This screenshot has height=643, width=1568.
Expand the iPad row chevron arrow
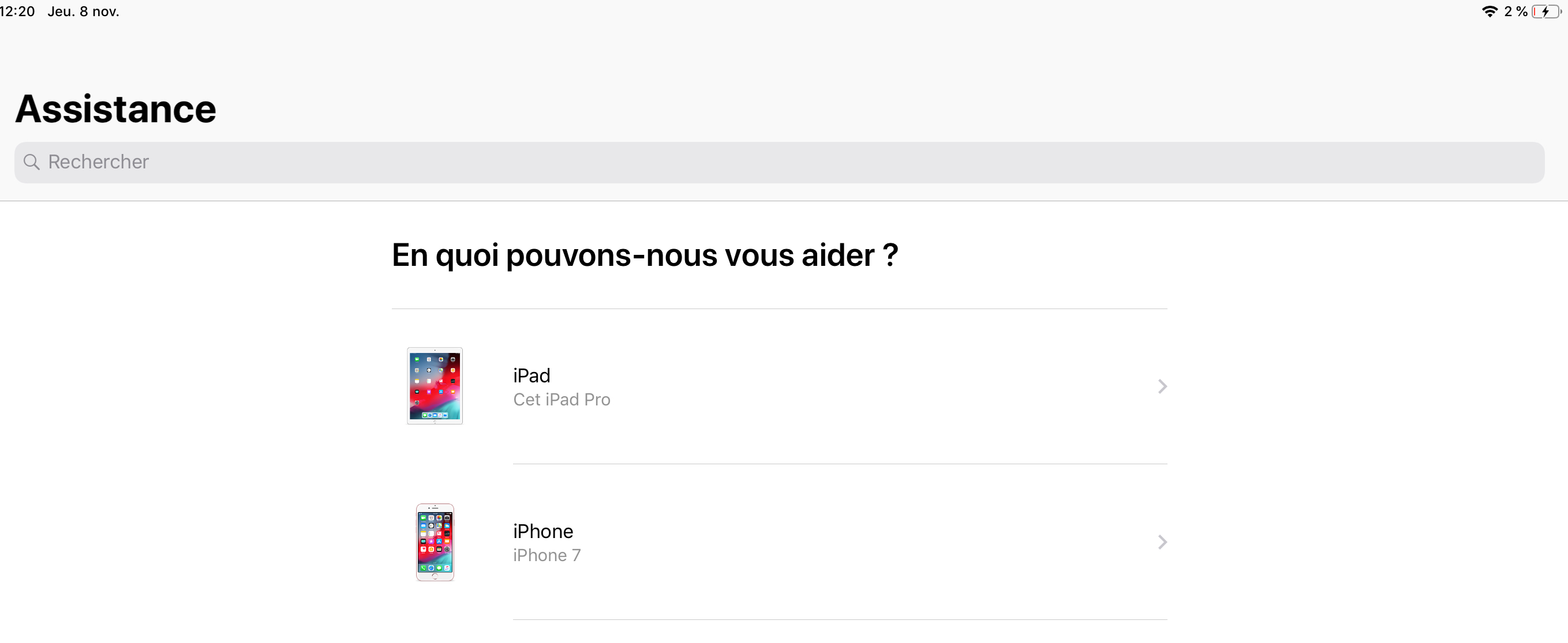pyautogui.click(x=1161, y=386)
